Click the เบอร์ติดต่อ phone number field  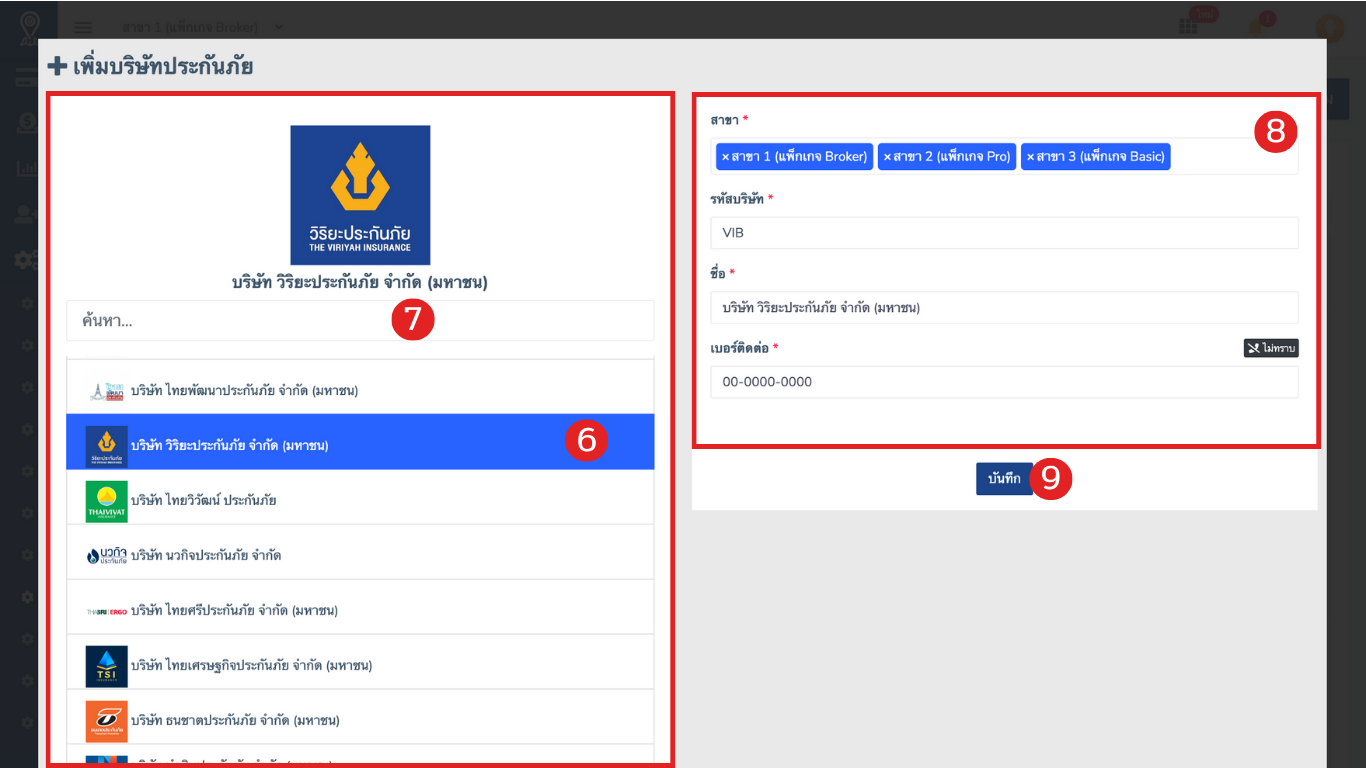[1004, 382]
